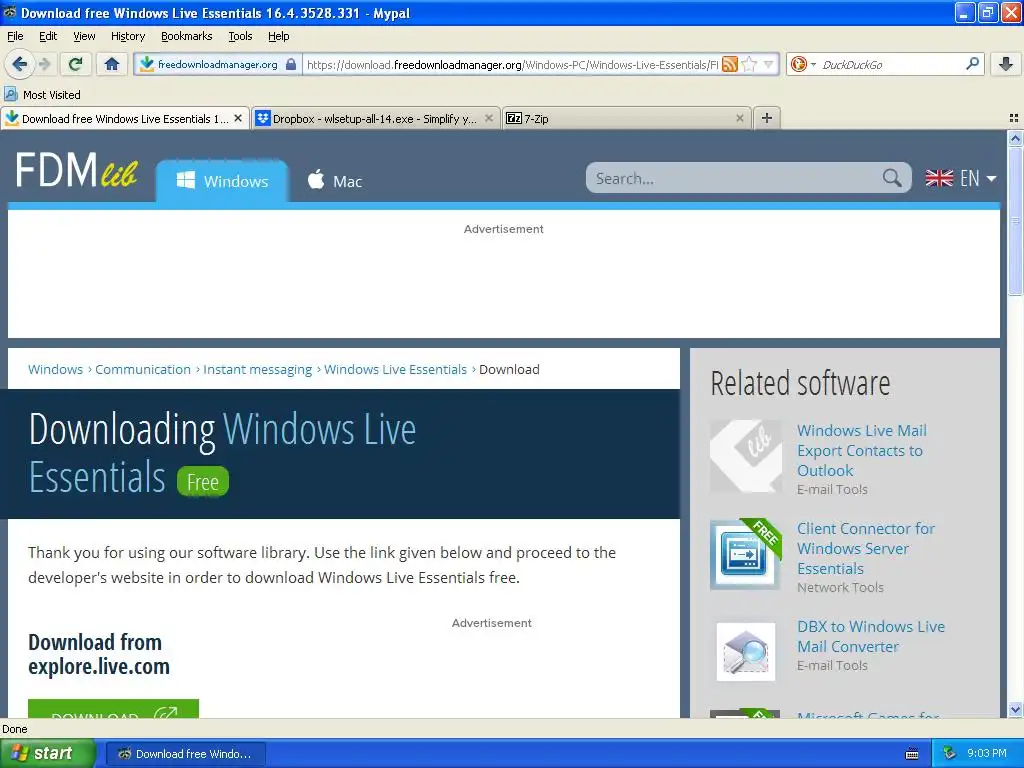The width and height of the screenshot is (1024, 768).
Task: Click the Client Connector software icon
Action: click(x=746, y=554)
